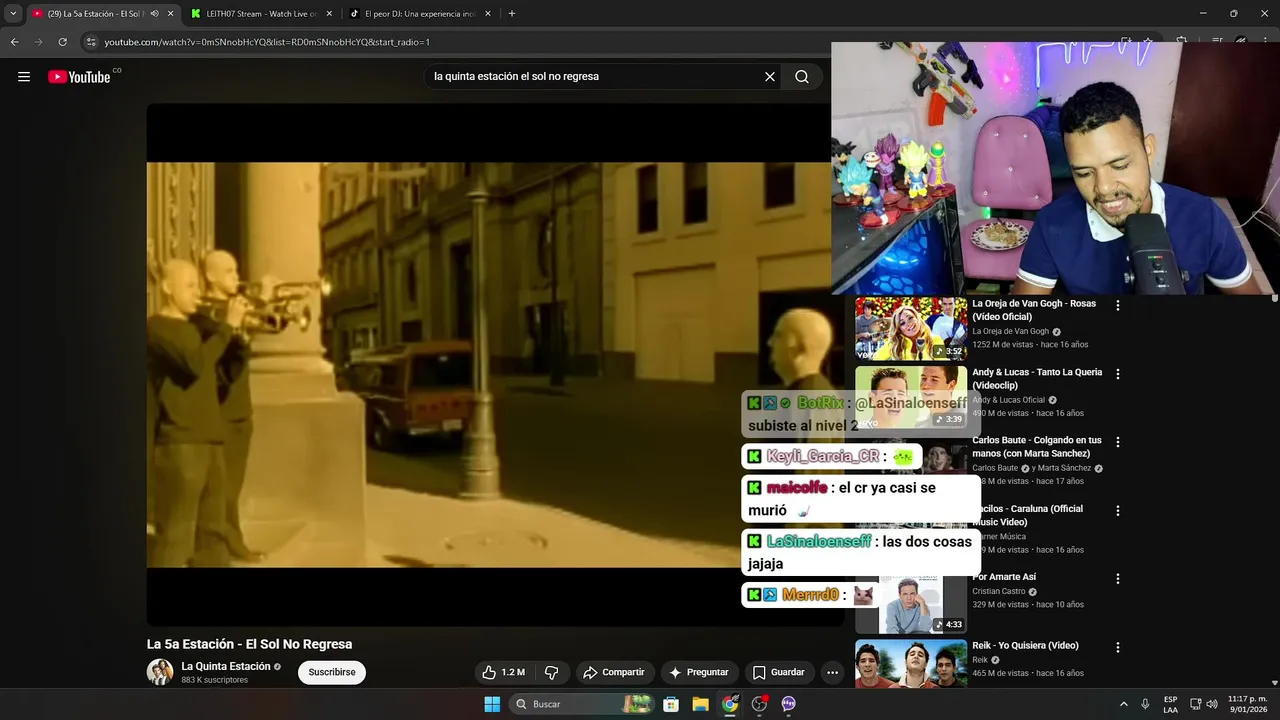
Task: Open Microsoft Store from the taskbar
Action: tap(671, 704)
